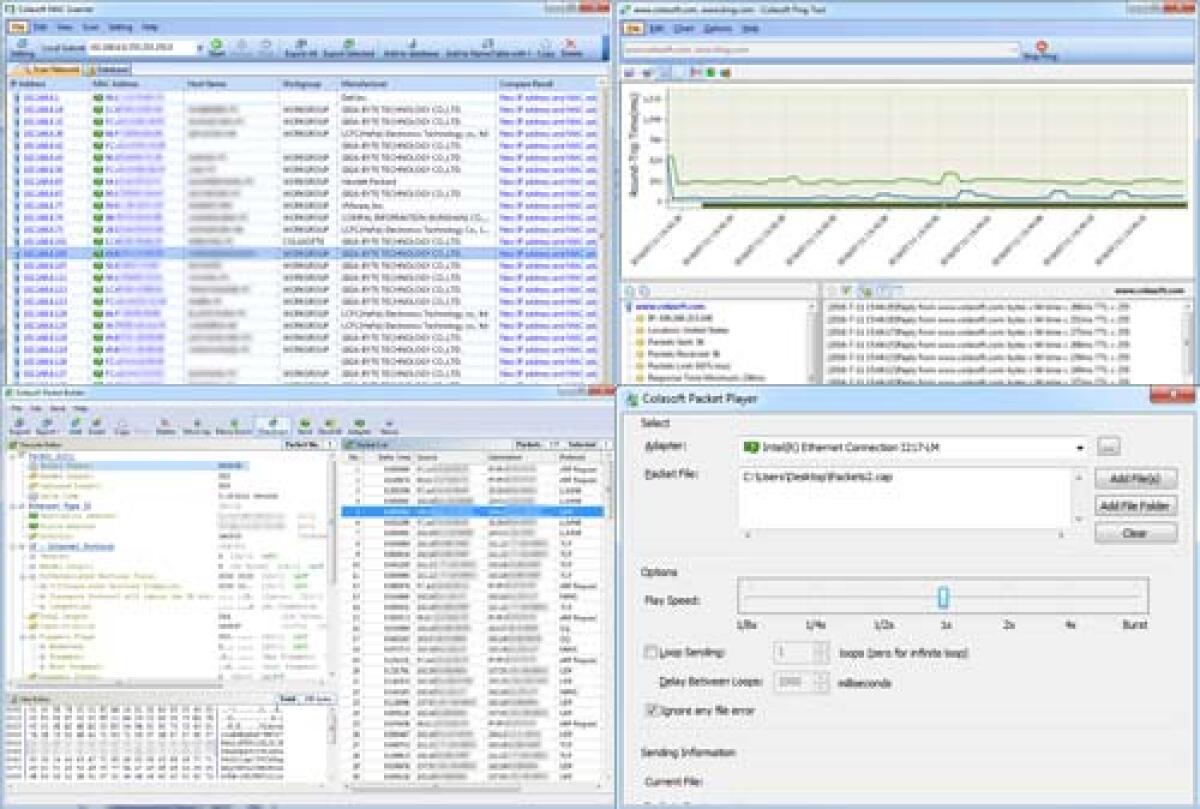Screen dimensions: 1200x809
Task: Click Export All icon in MAC Scanner
Action: tap(301, 46)
